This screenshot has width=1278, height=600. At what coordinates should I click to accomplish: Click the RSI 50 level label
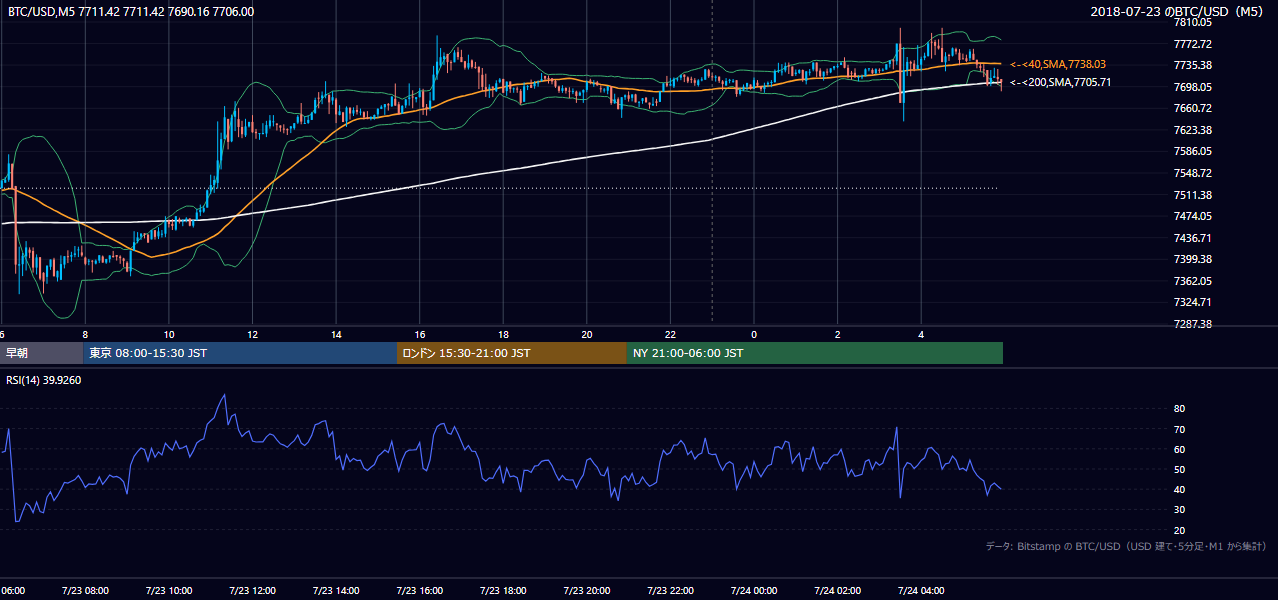pos(1179,470)
